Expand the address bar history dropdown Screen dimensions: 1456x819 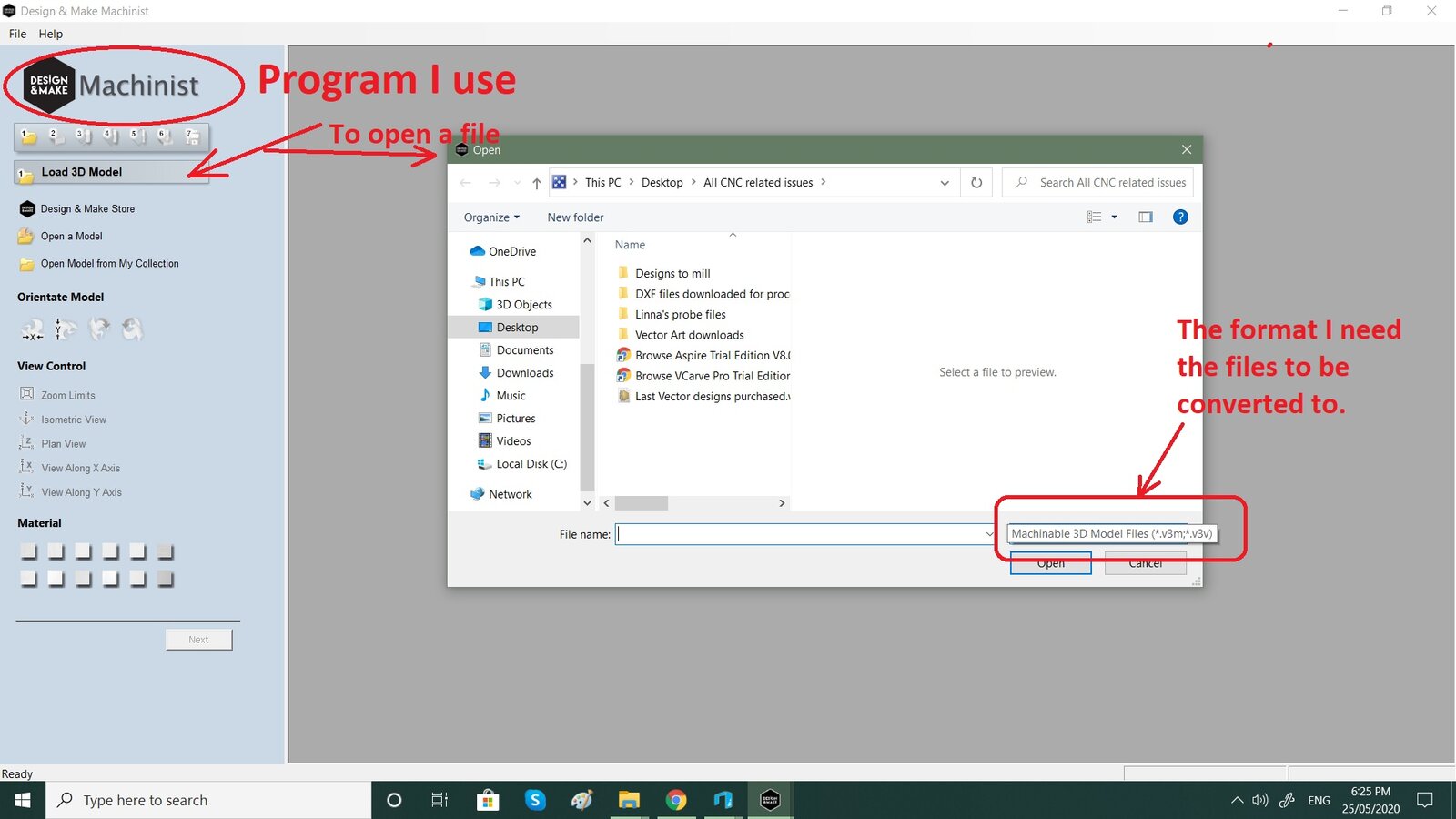click(945, 183)
